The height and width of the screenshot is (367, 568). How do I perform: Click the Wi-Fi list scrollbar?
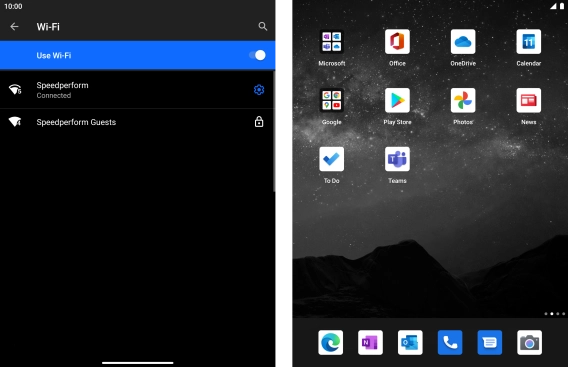(274, 131)
